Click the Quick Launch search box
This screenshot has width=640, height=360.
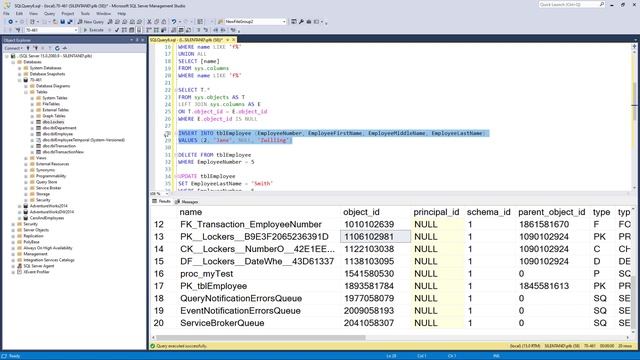[x=571, y=4]
